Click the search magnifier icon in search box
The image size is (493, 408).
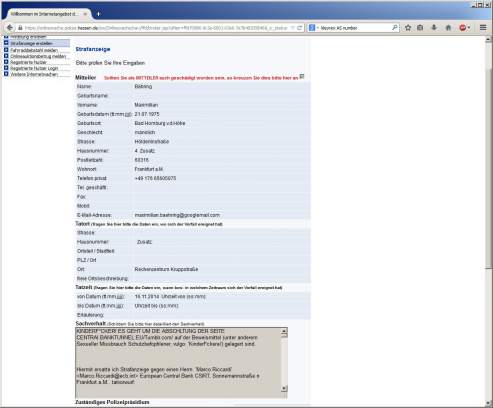pos(395,28)
